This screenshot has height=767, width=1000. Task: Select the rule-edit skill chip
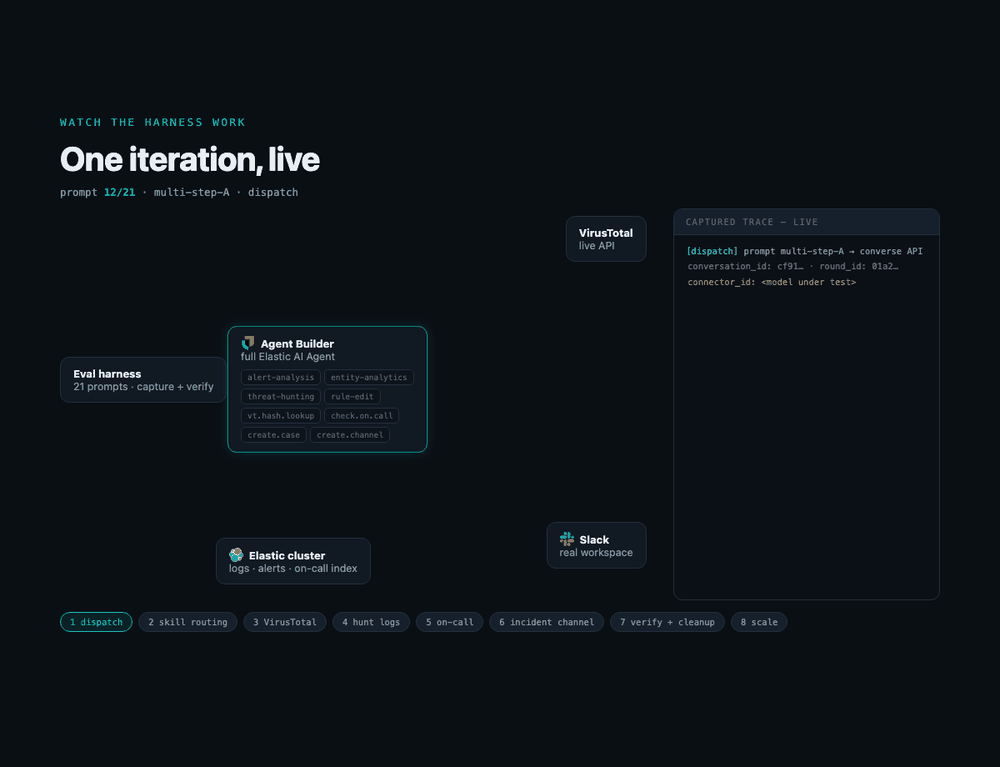coord(352,397)
